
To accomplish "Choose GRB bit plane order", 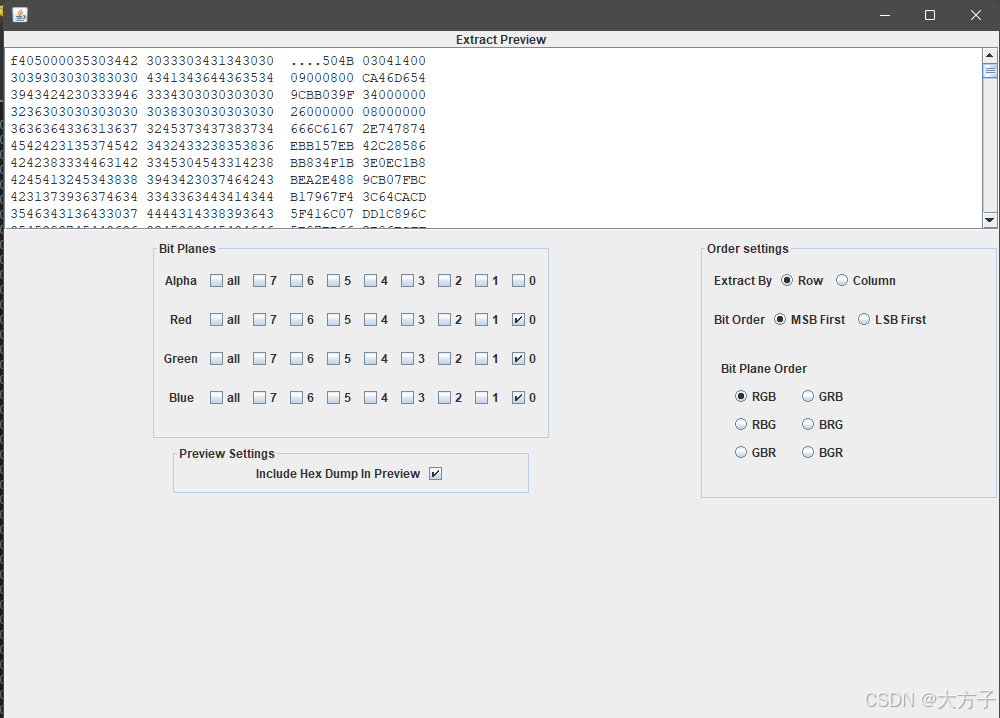I will pyautogui.click(x=808, y=396).
